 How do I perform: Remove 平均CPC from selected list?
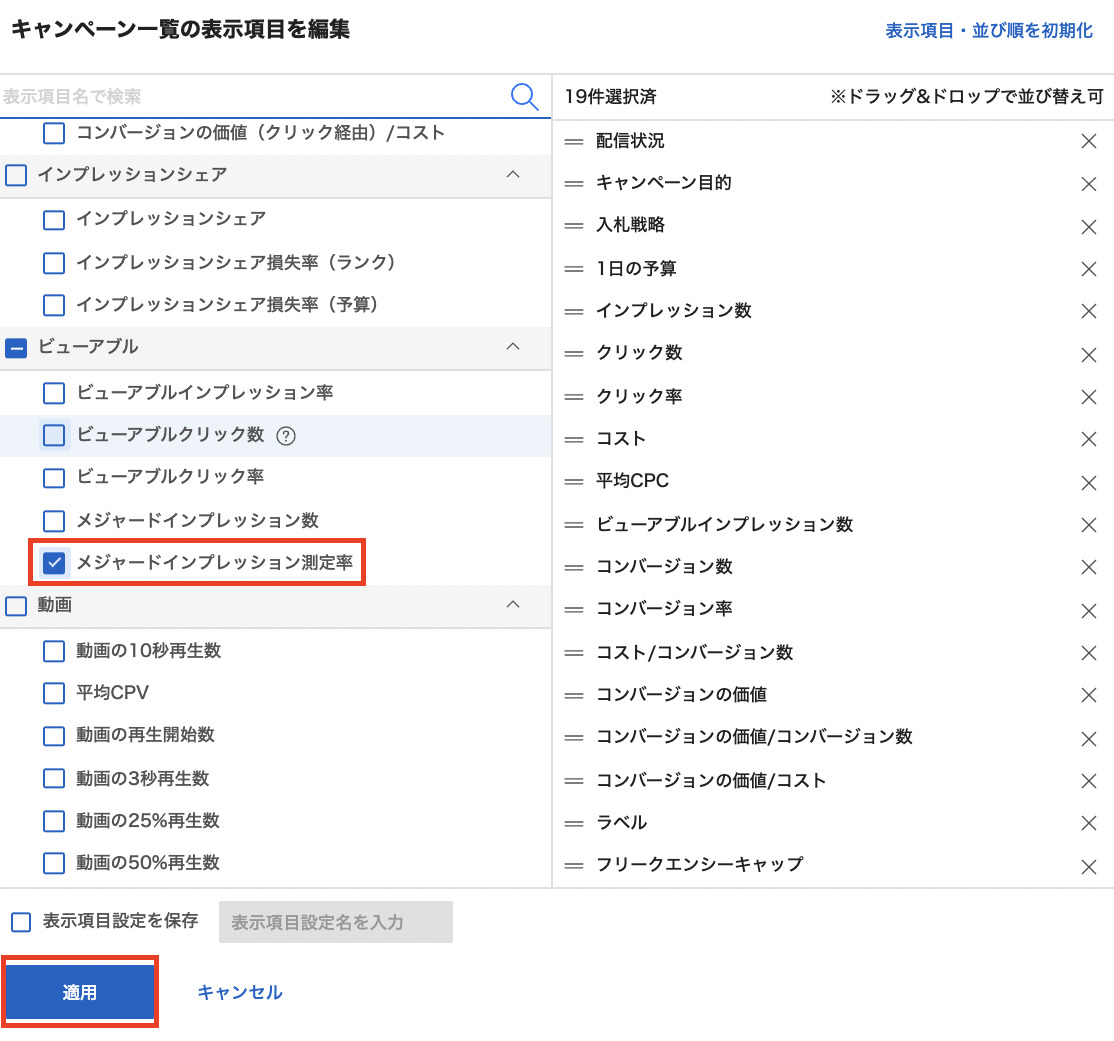pos(1089,482)
